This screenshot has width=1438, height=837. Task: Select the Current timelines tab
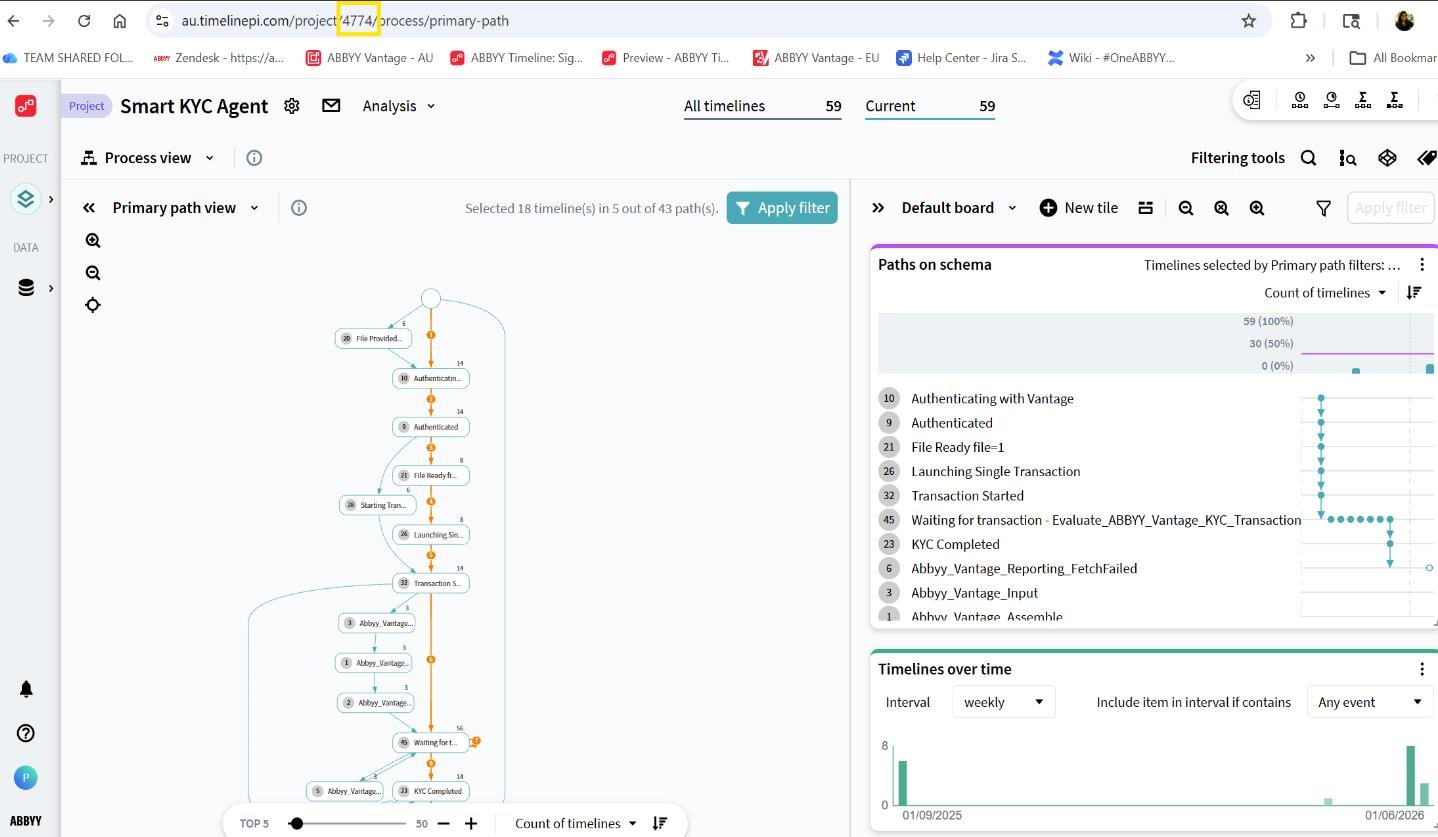point(930,106)
